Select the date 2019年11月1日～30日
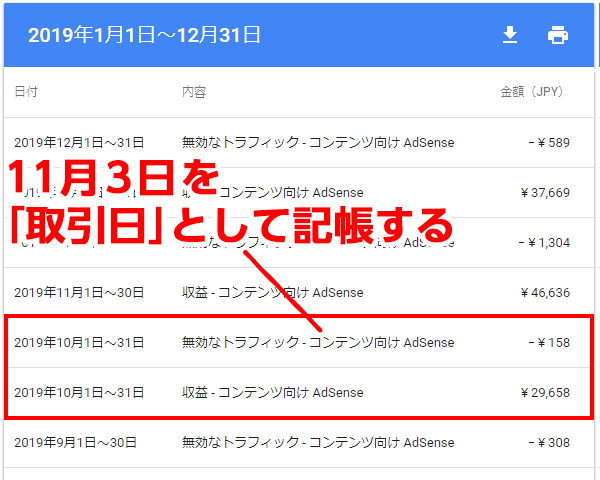Image resolution: width=600 pixels, height=480 pixels. click(79, 292)
